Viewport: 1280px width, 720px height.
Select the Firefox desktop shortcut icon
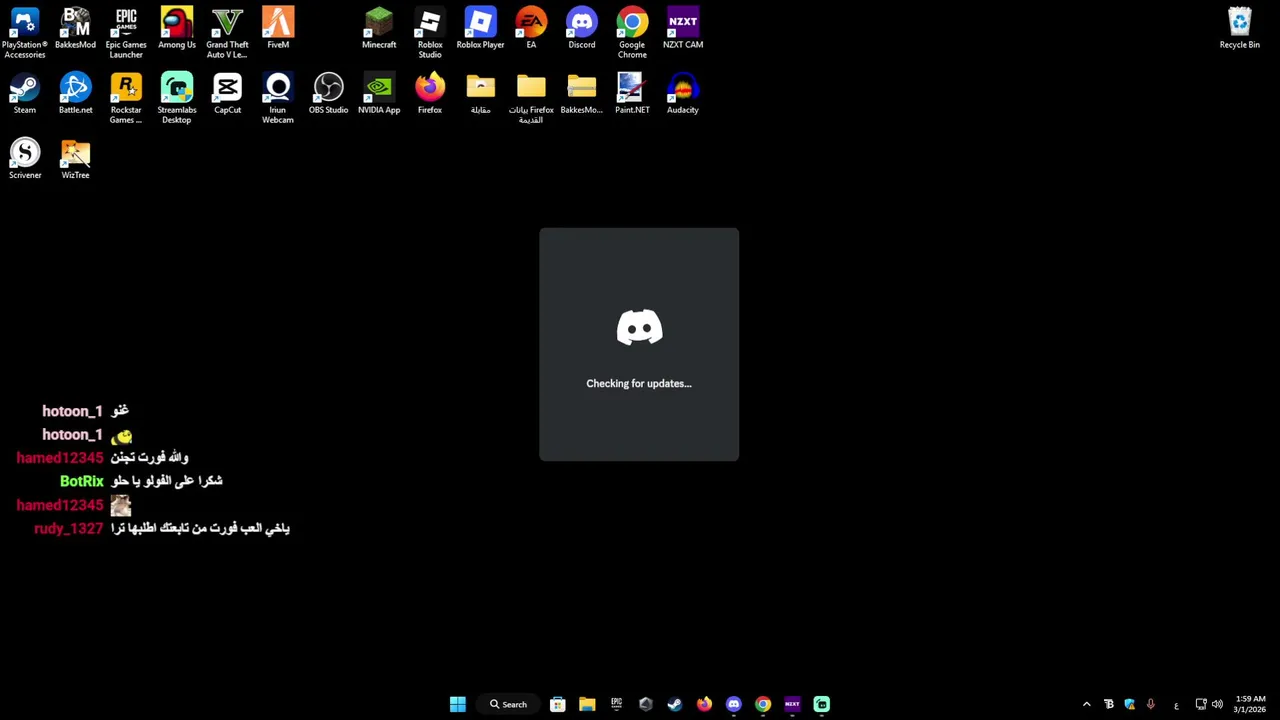pos(430,93)
